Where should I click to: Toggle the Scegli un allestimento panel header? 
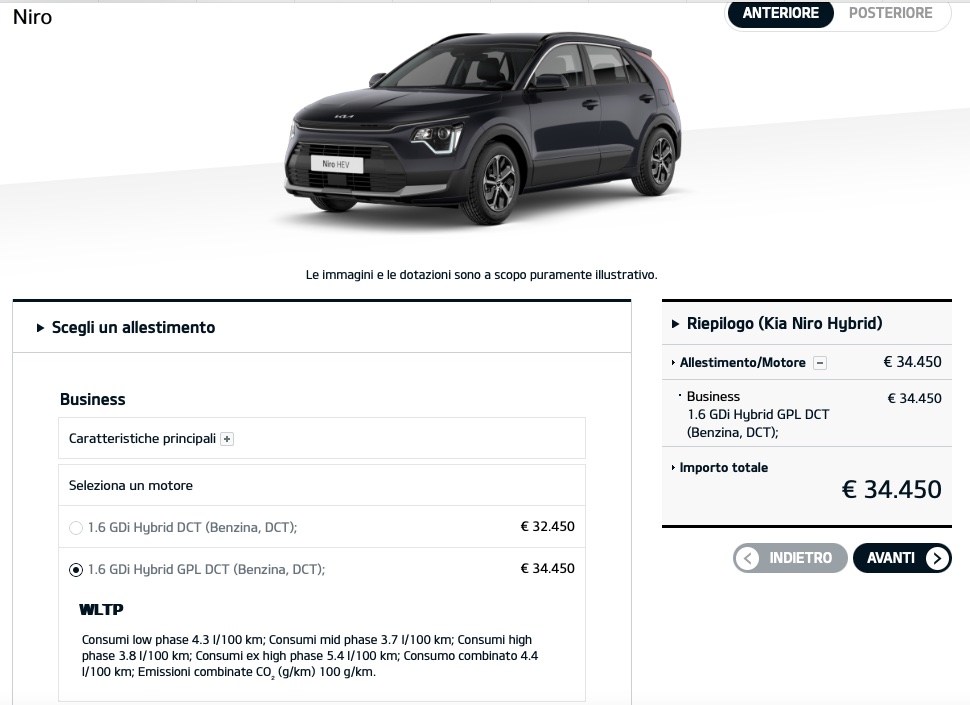pos(322,328)
